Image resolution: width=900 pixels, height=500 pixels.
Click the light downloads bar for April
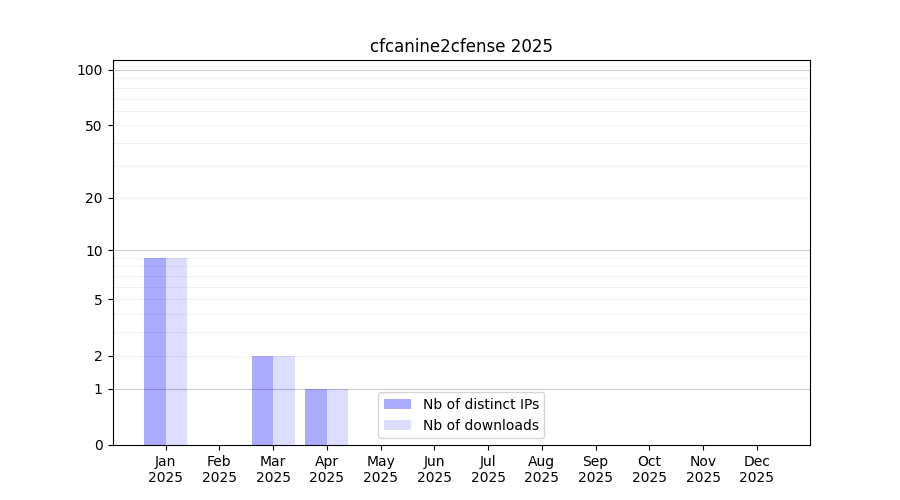tap(337, 417)
